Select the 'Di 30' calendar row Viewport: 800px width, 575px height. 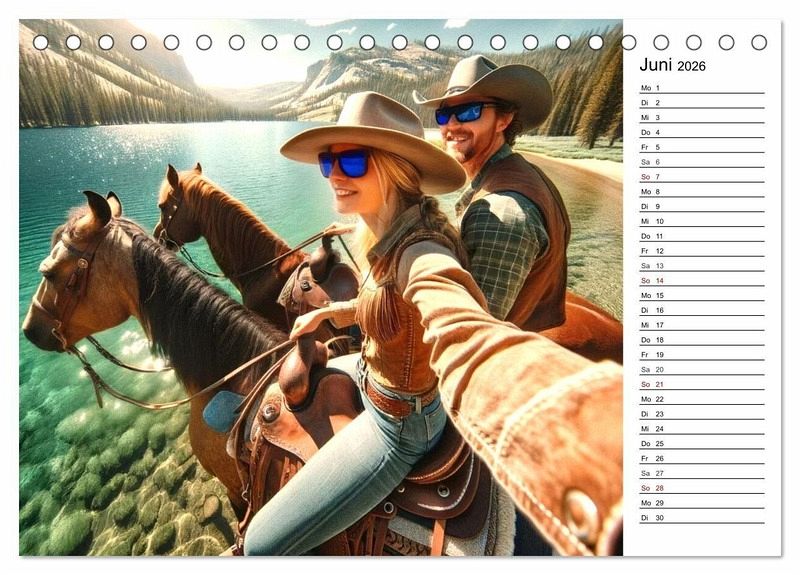(702, 517)
